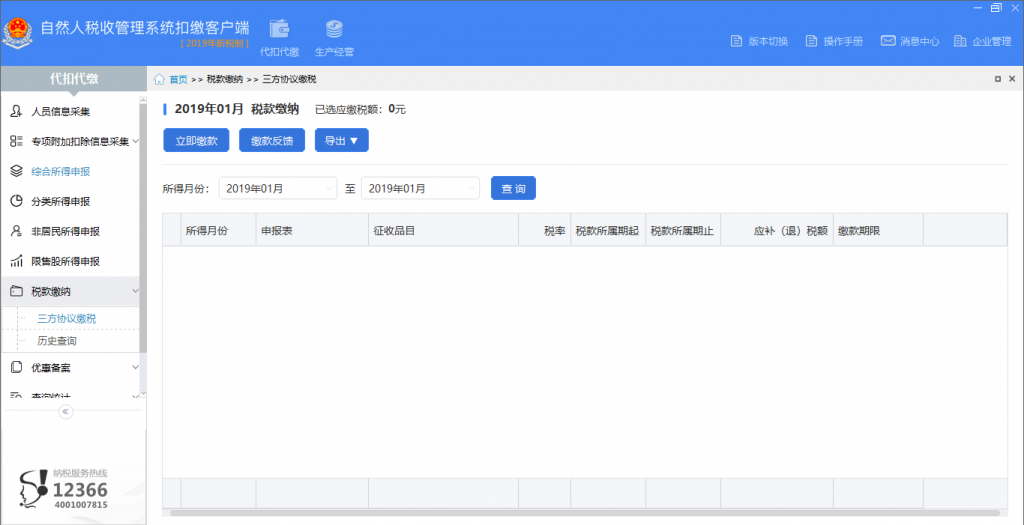Open the end month 2019年01月 dropdown
1024x525 pixels.
point(421,189)
